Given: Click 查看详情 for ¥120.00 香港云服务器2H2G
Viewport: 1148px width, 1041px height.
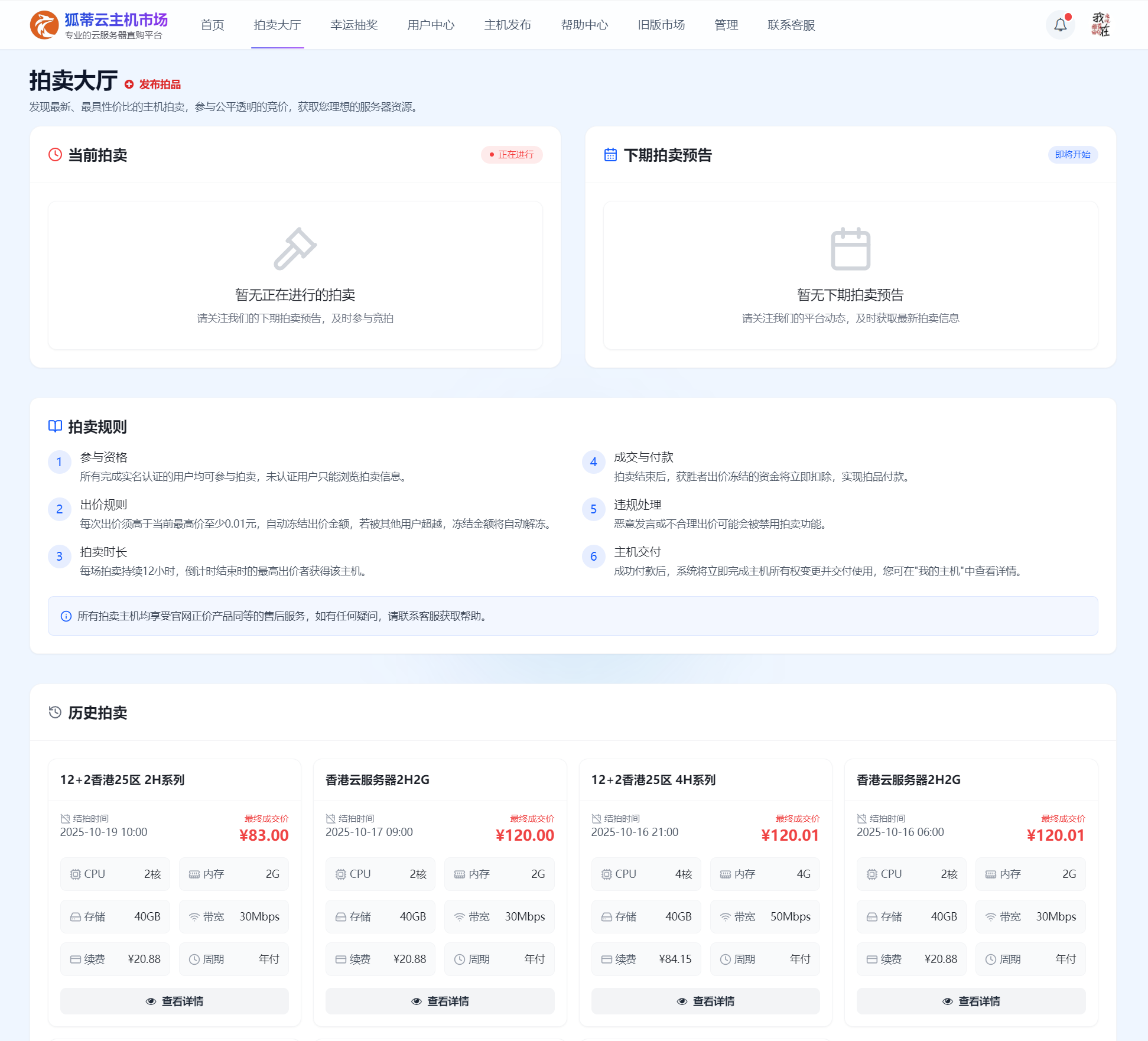Looking at the screenshot, I should (440, 1001).
